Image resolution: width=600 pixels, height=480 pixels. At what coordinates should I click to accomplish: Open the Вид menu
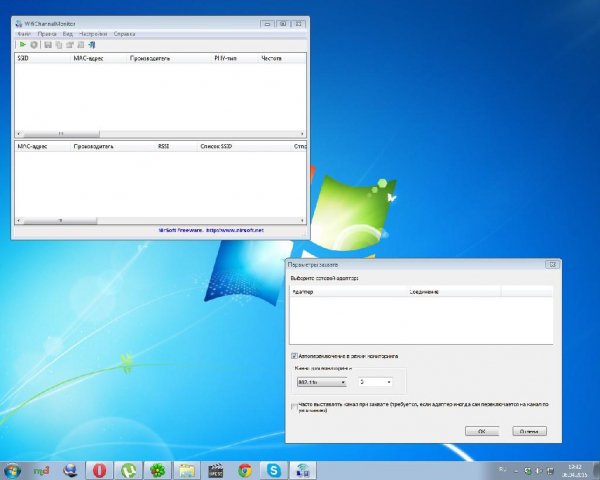click(67, 34)
